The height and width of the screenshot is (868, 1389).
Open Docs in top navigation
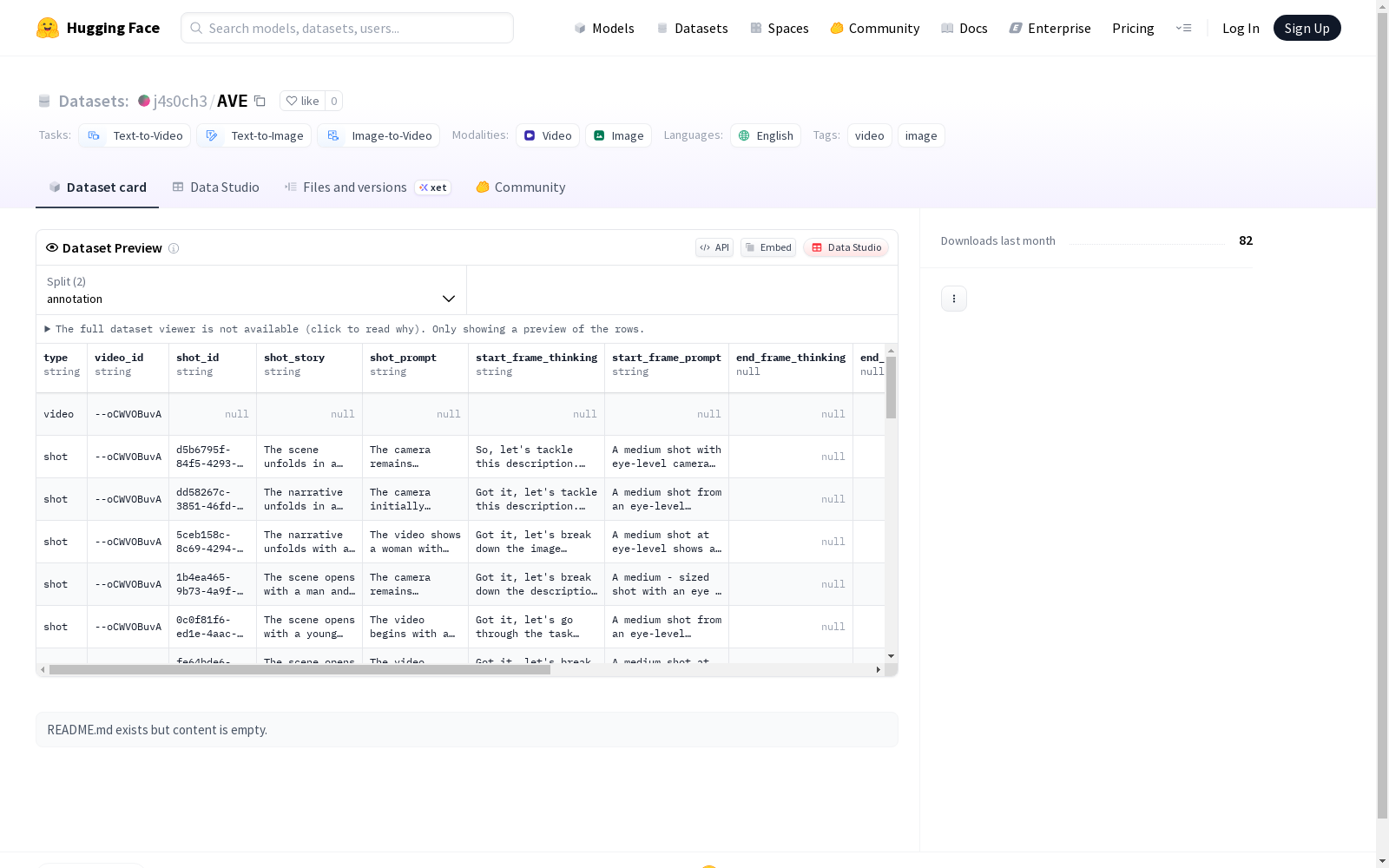964,28
